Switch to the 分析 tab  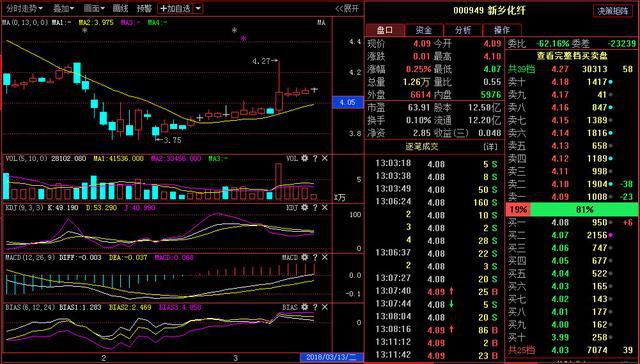pyautogui.click(x=462, y=30)
